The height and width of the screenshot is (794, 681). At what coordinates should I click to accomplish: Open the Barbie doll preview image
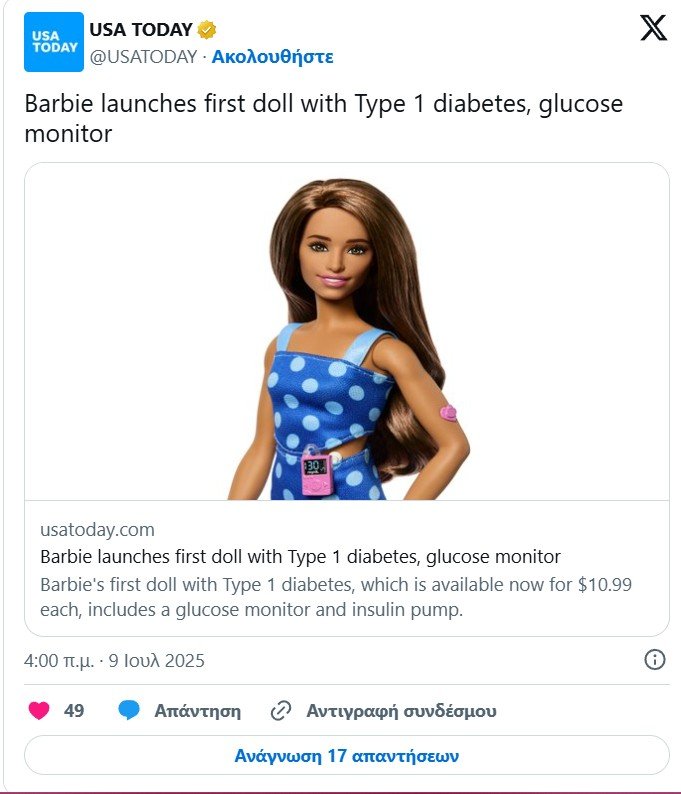pos(347,332)
